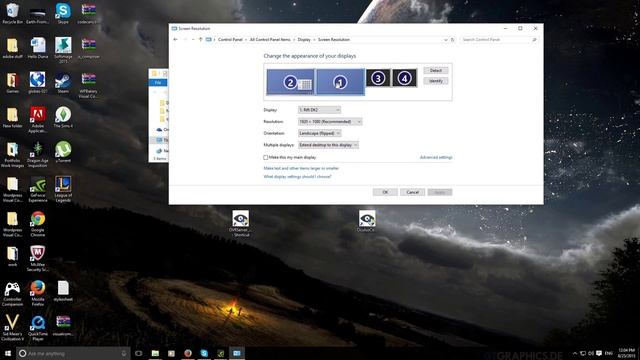
Task: Click the Firefox icon in the taskbar
Action: click(188, 353)
